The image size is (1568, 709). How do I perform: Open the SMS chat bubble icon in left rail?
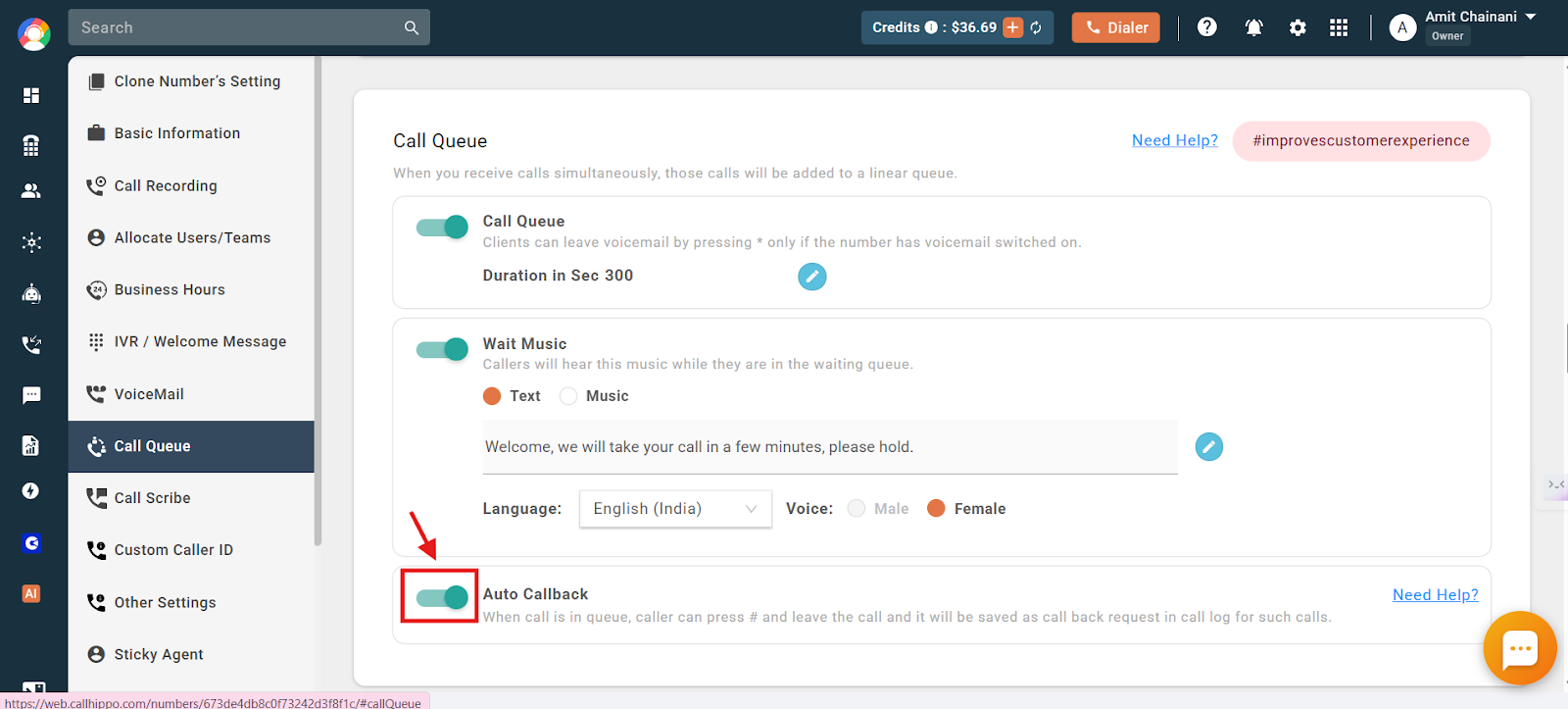[x=31, y=395]
